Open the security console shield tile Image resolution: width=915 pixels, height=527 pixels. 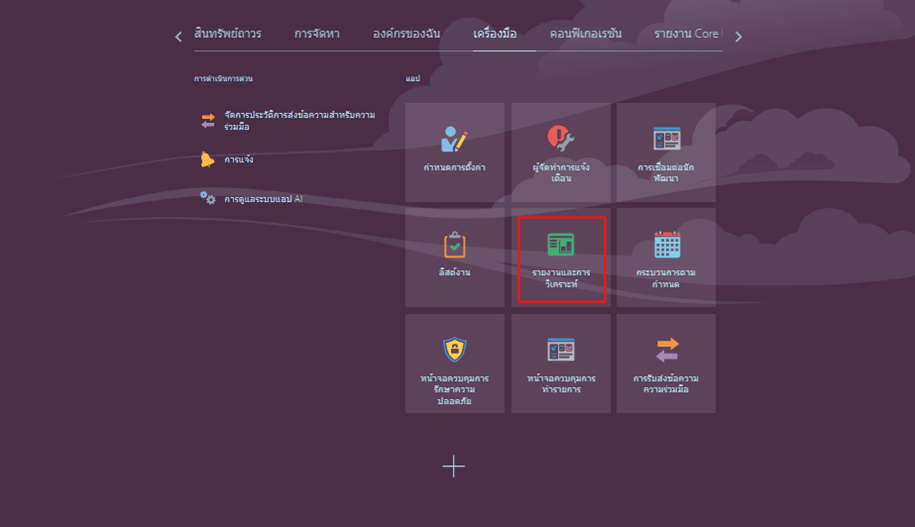454,362
